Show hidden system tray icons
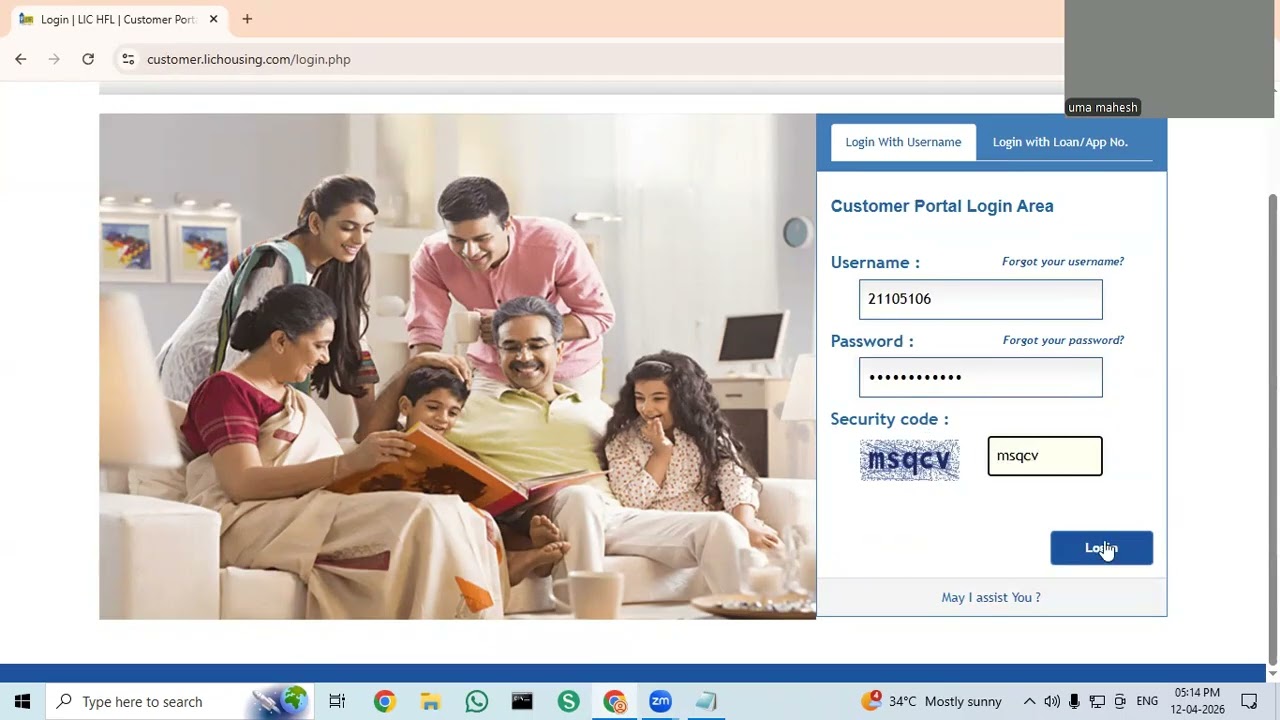This screenshot has width=1280, height=720. tap(1029, 701)
